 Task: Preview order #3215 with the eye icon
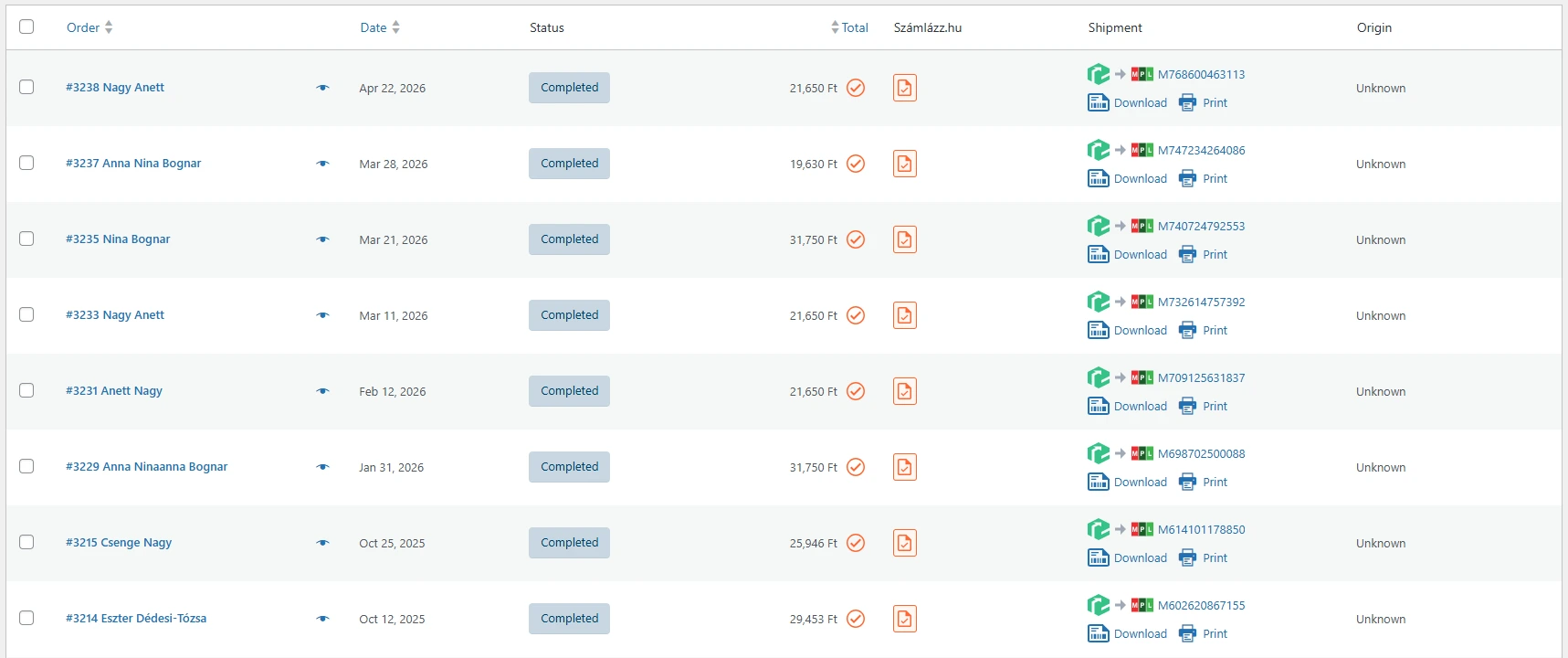[x=322, y=543]
